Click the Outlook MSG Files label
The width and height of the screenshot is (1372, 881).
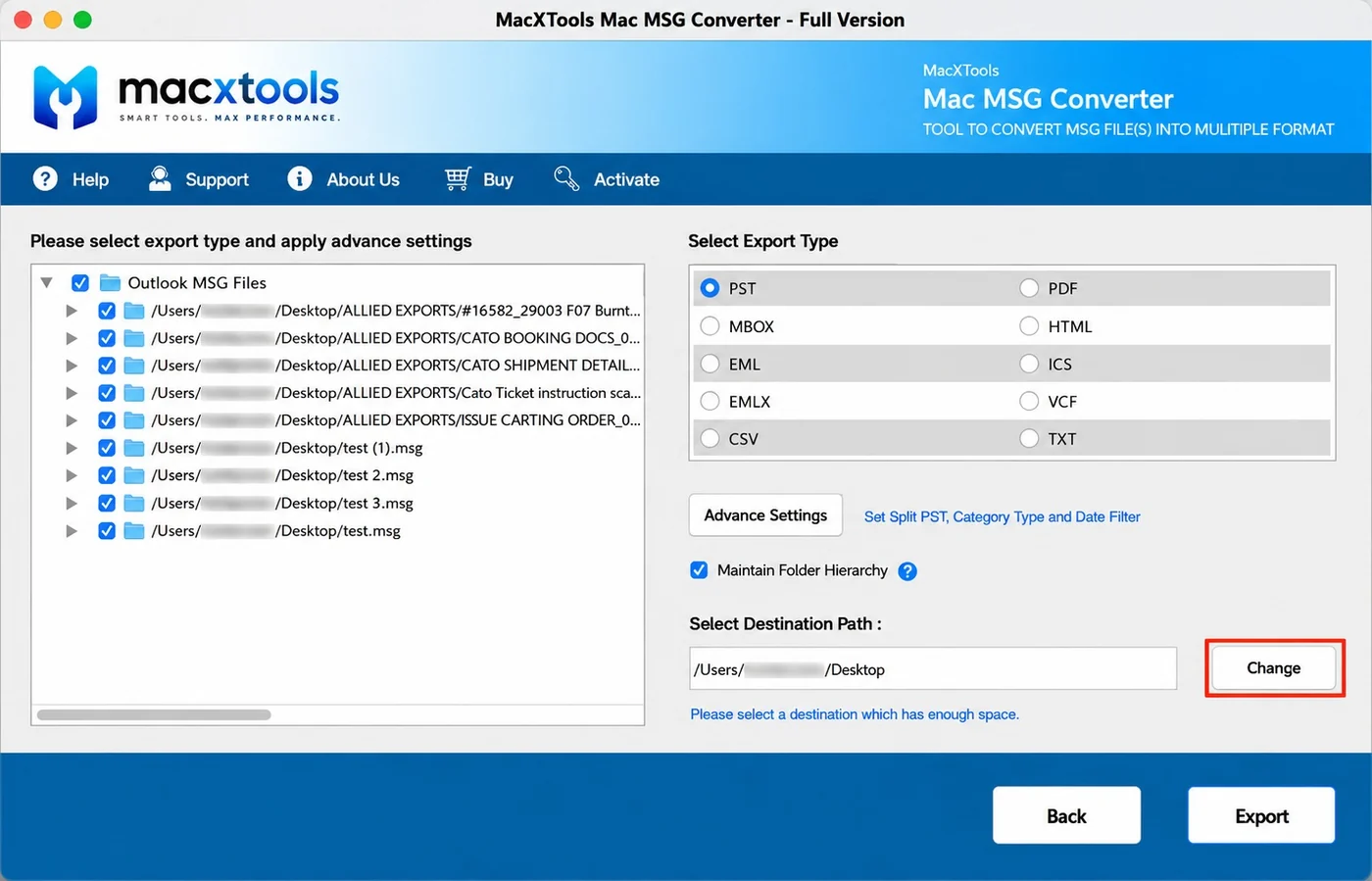click(x=197, y=283)
